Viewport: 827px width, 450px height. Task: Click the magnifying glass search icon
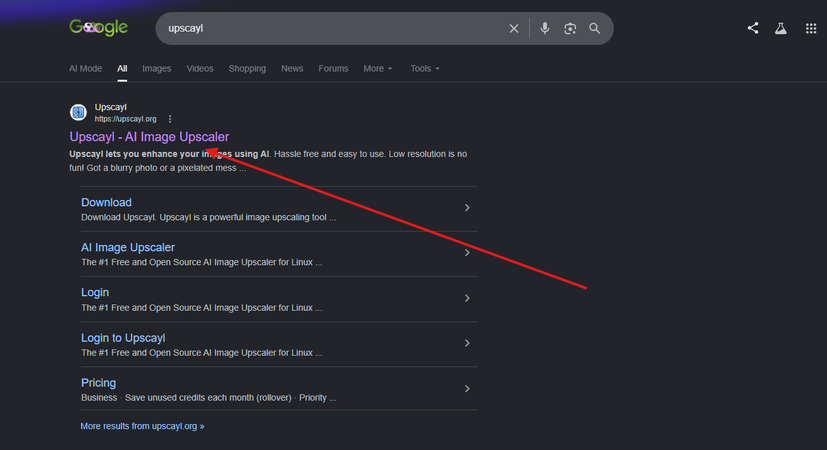[x=594, y=28]
